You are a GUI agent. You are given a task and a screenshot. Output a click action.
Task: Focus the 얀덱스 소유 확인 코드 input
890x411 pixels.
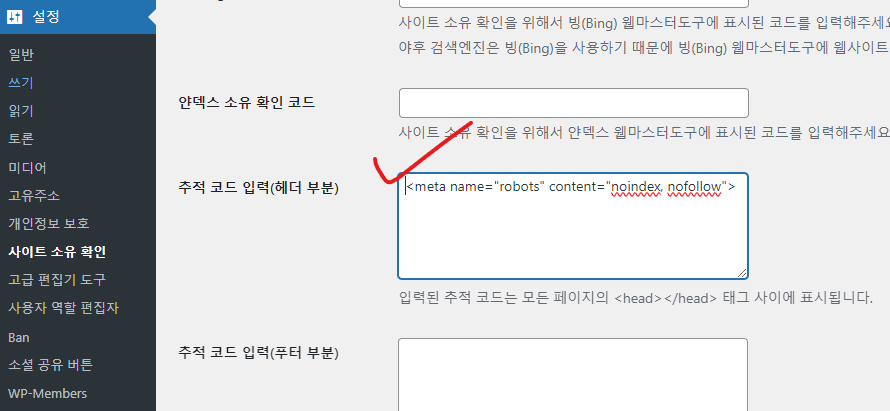(573, 103)
